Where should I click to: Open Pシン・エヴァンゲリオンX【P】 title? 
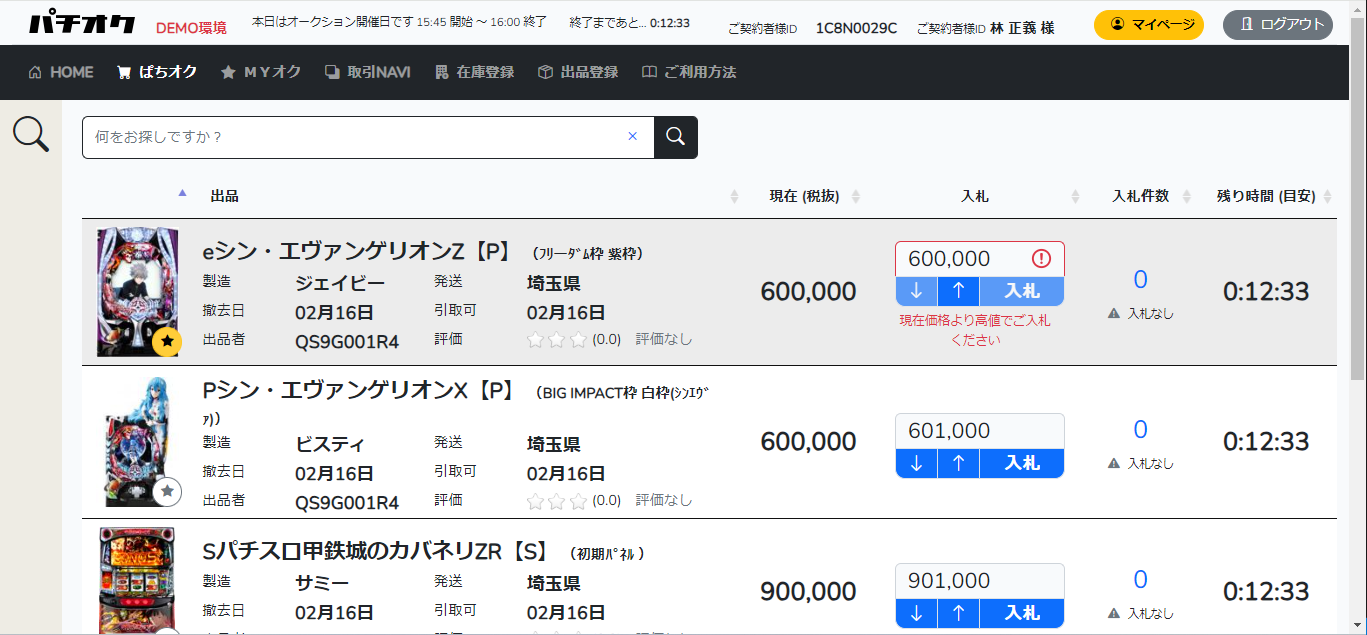coord(358,391)
